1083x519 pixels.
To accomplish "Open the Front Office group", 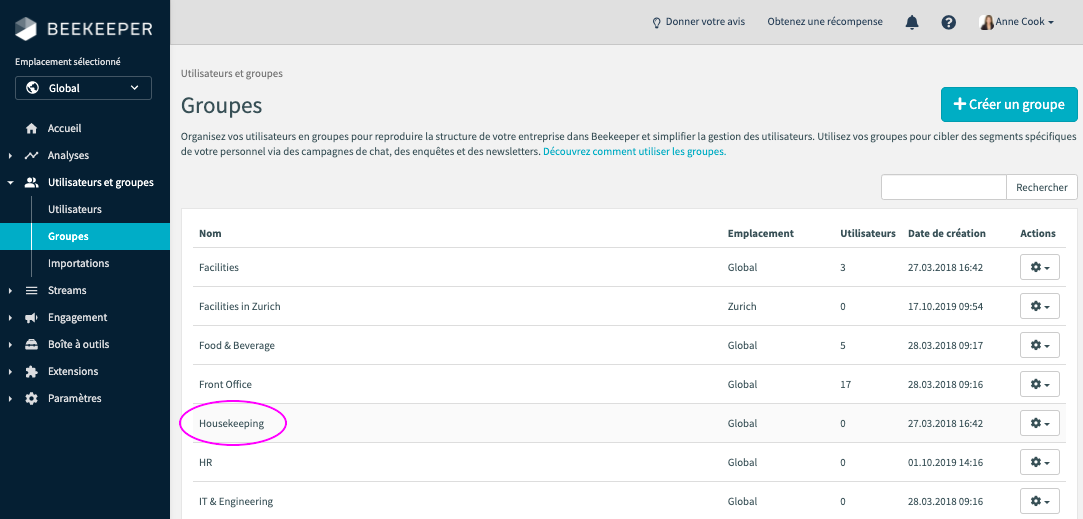I will (x=225, y=384).
